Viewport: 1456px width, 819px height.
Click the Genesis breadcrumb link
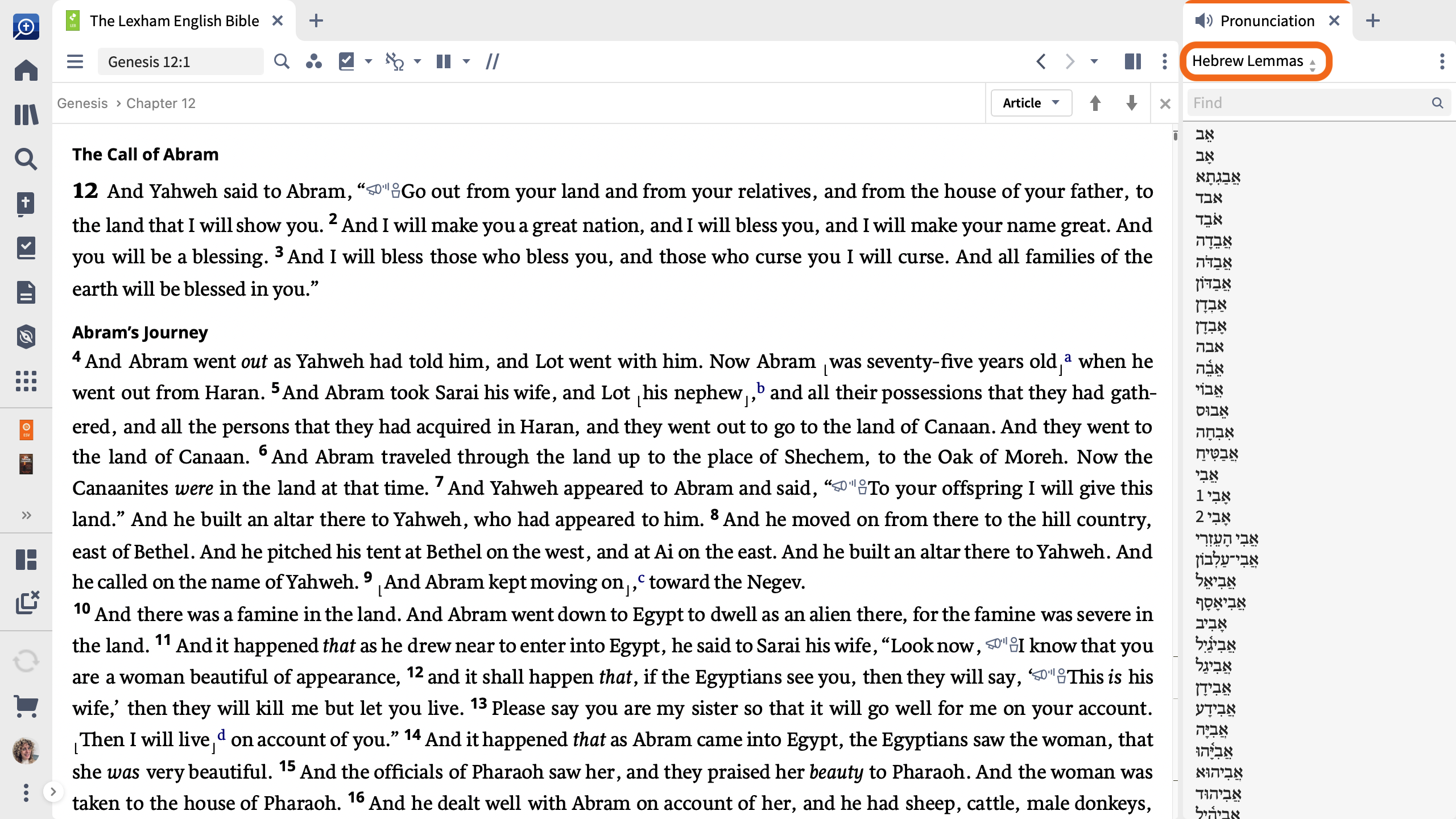pyautogui.click(x=82, y=103)
